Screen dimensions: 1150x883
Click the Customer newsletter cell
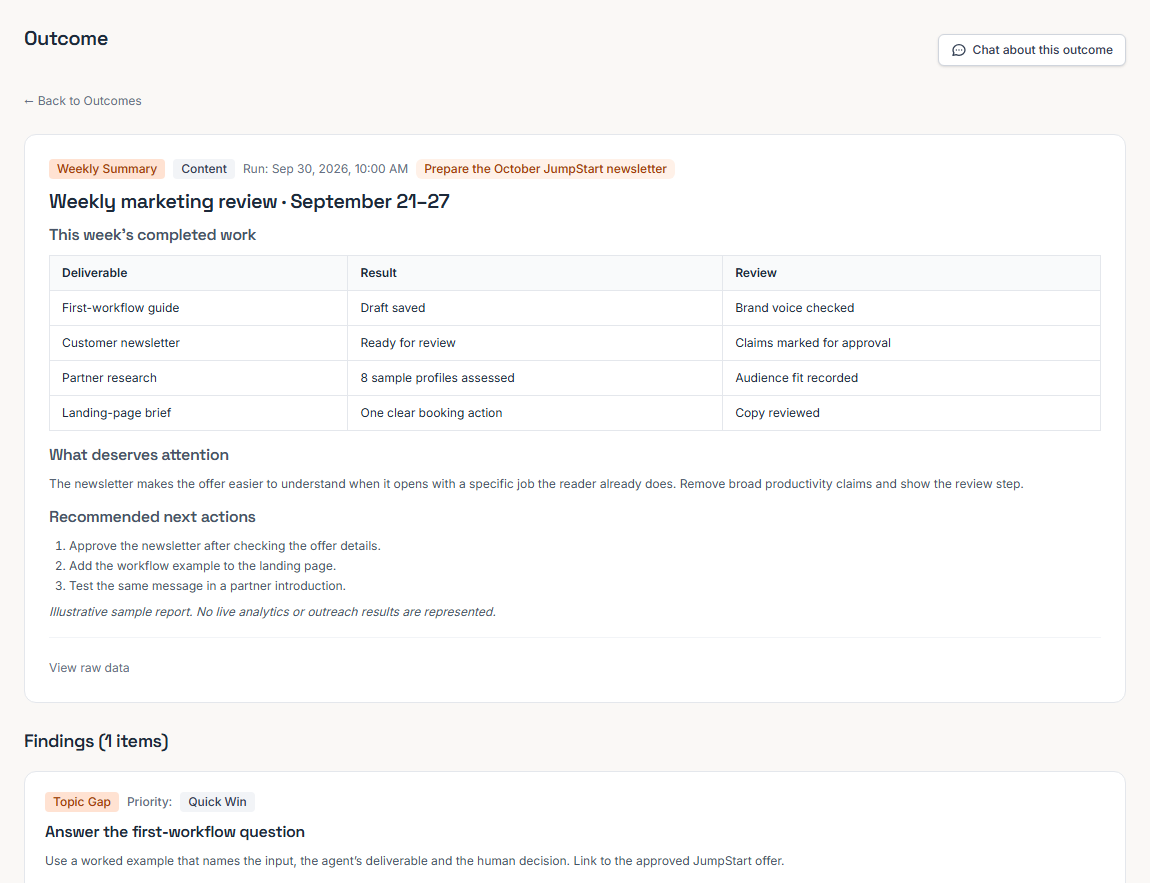click(x=198, y=343)
